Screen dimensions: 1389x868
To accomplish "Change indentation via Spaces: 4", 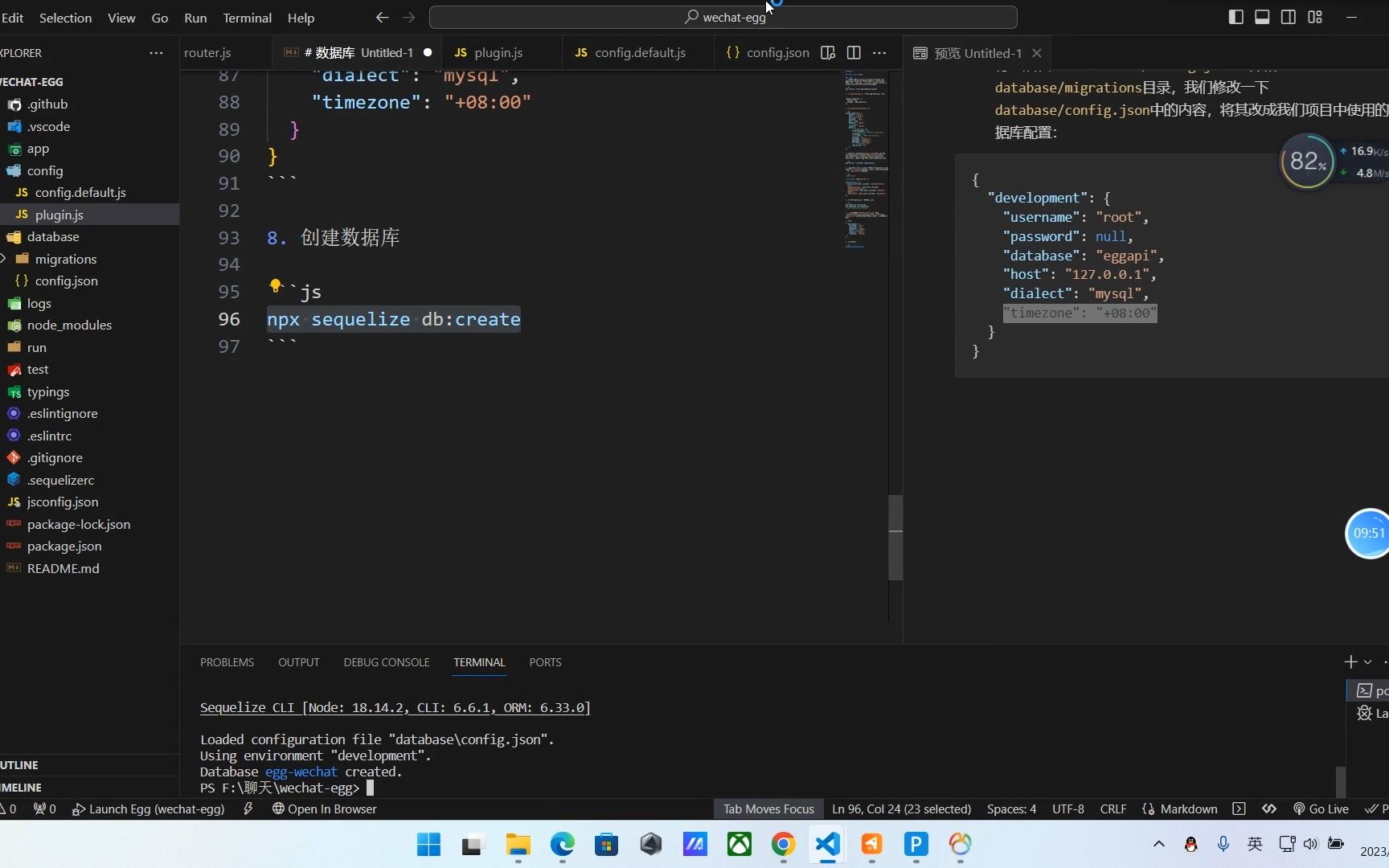I will pyautogui.click(x=1011, y=809).
